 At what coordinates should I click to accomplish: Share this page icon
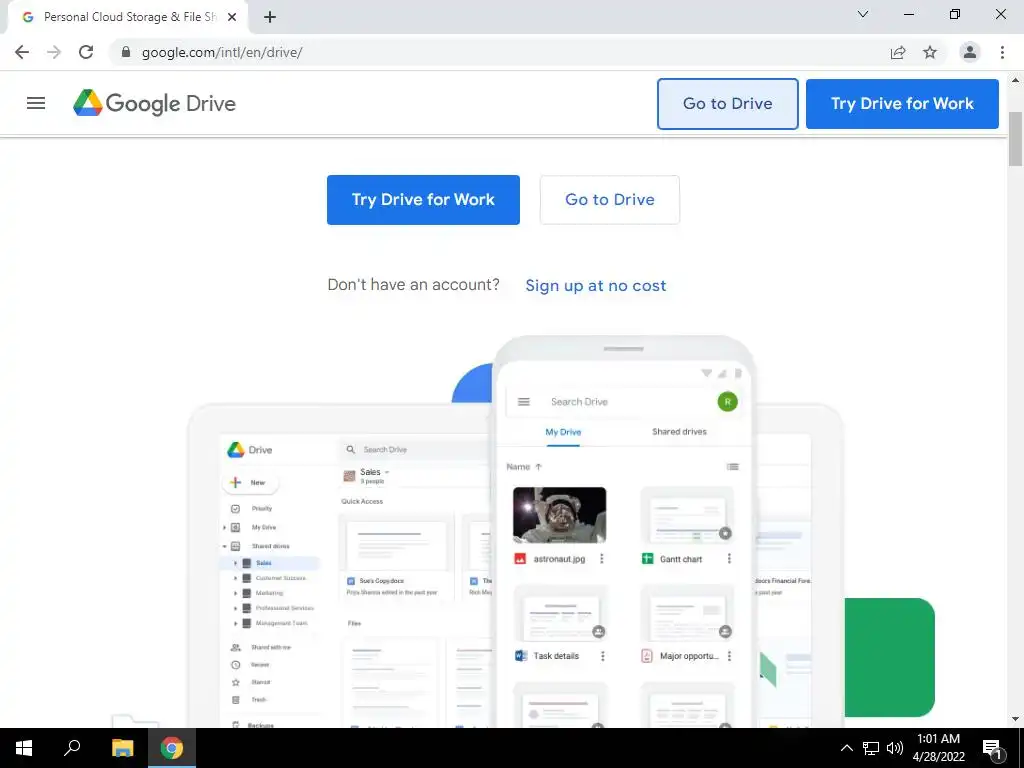898,52
